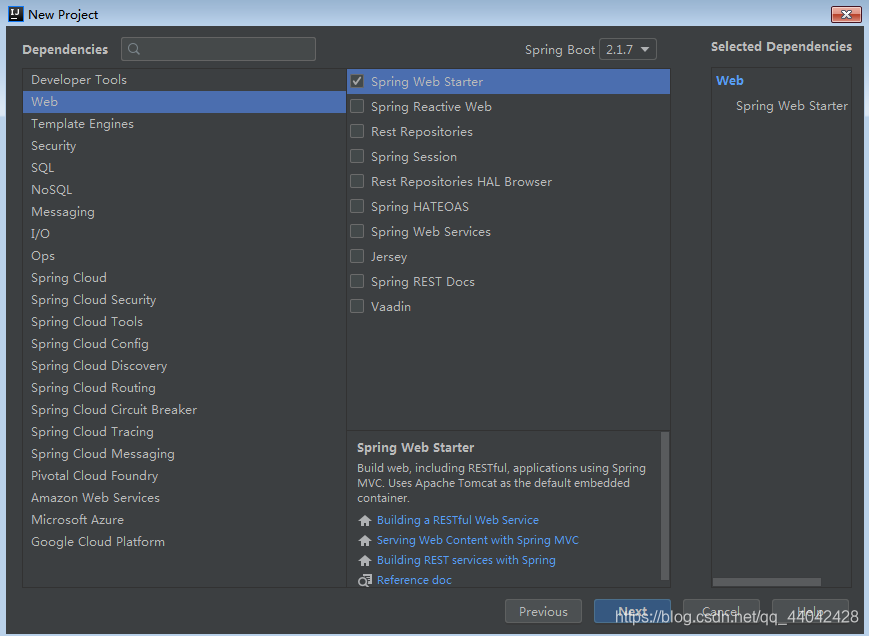Click the home icon beside Building REST services

(x=365, y=560)
